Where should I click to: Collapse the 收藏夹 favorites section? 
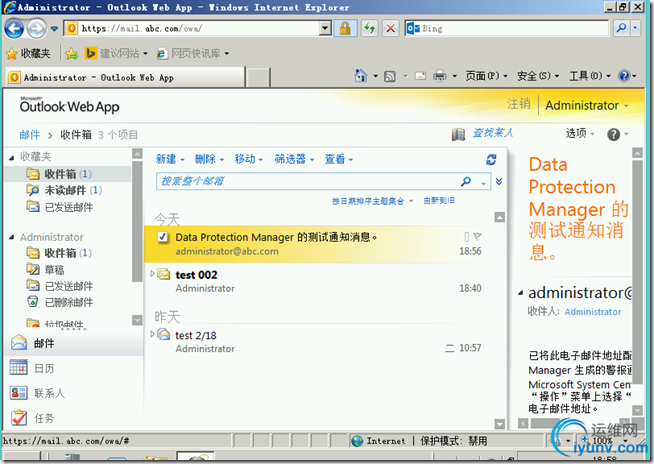[11, 157]
